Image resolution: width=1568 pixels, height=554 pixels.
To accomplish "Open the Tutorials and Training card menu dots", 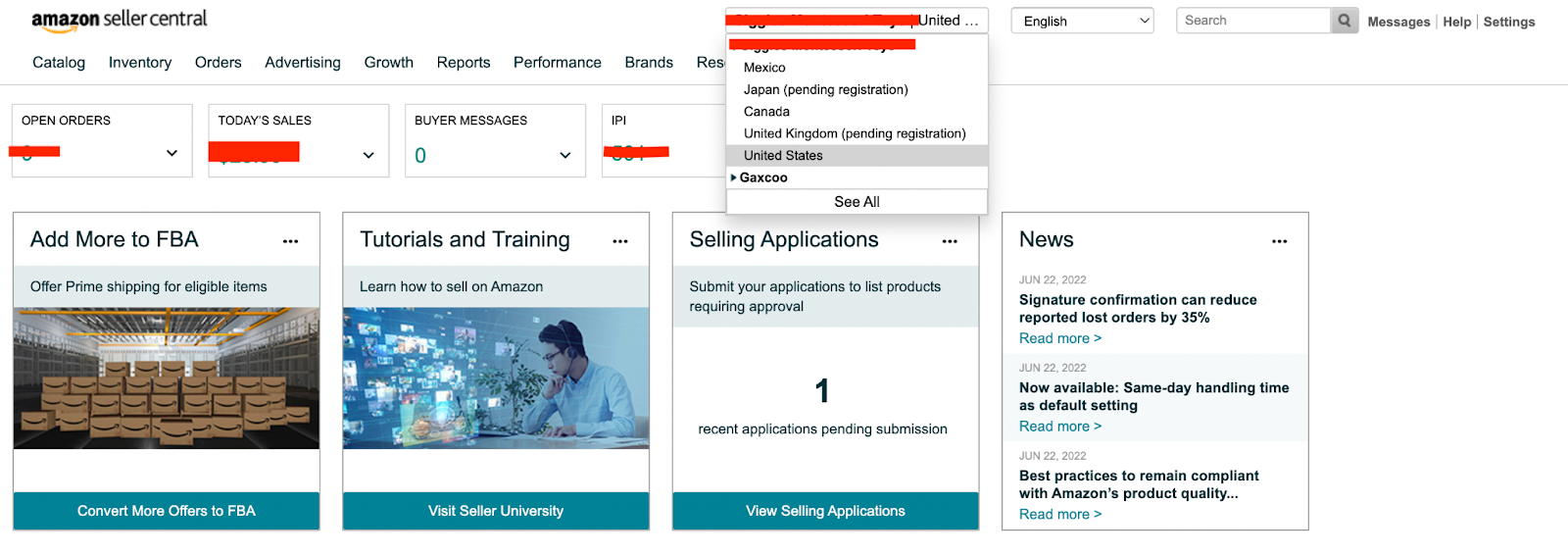I will (620, 241).
